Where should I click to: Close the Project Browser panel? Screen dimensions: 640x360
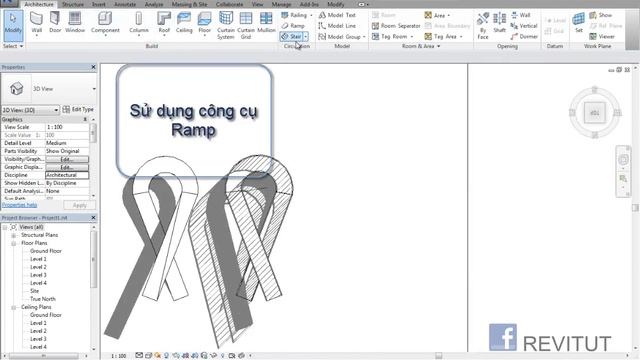tap(93, 218)
